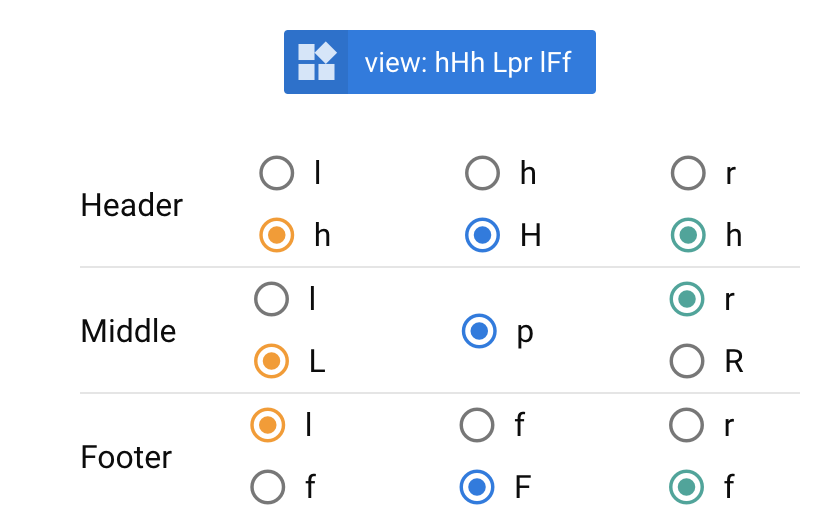Select the unselected "h" radio in Header center
The width and height of the screenshot is (838, 514).
tap(482, 174)
